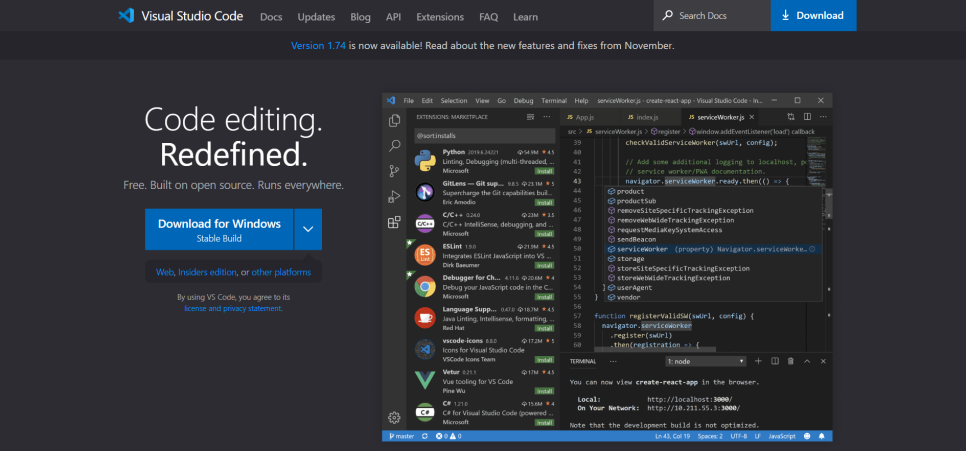
Task: Go to the Updates page
Action: click(316, 17)
